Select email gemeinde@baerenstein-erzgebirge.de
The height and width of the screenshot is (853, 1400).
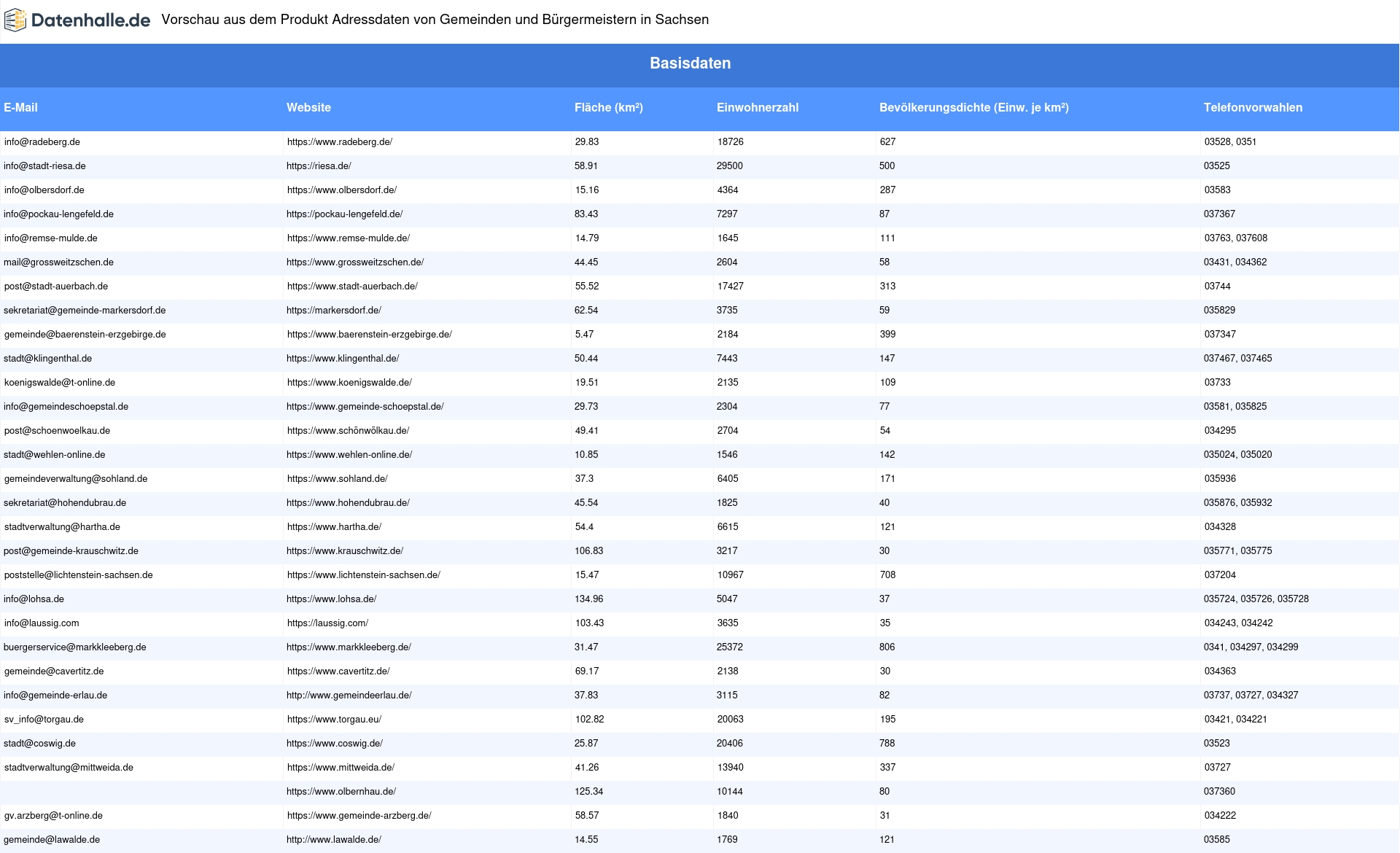(x=85, y=335)
